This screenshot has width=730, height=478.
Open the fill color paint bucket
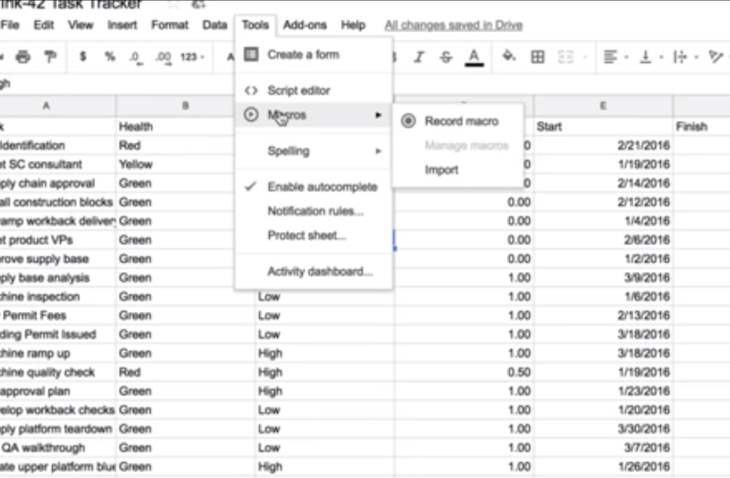[509, 56]
